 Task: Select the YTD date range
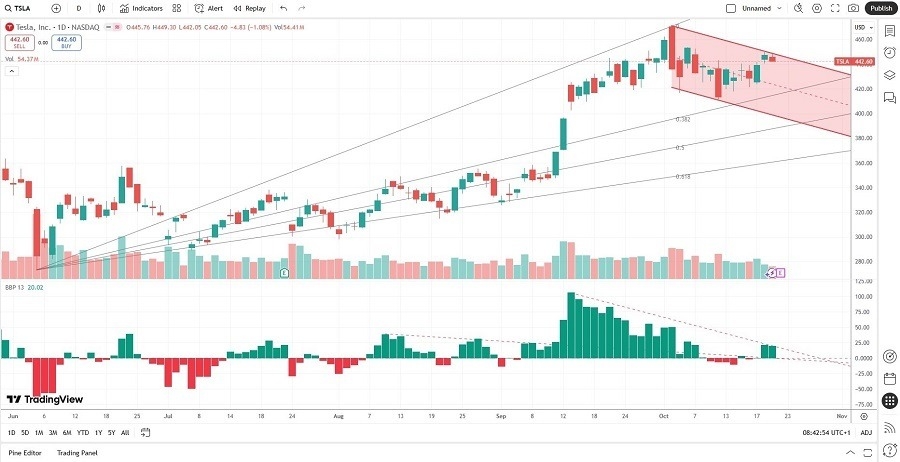coord(82,432)
